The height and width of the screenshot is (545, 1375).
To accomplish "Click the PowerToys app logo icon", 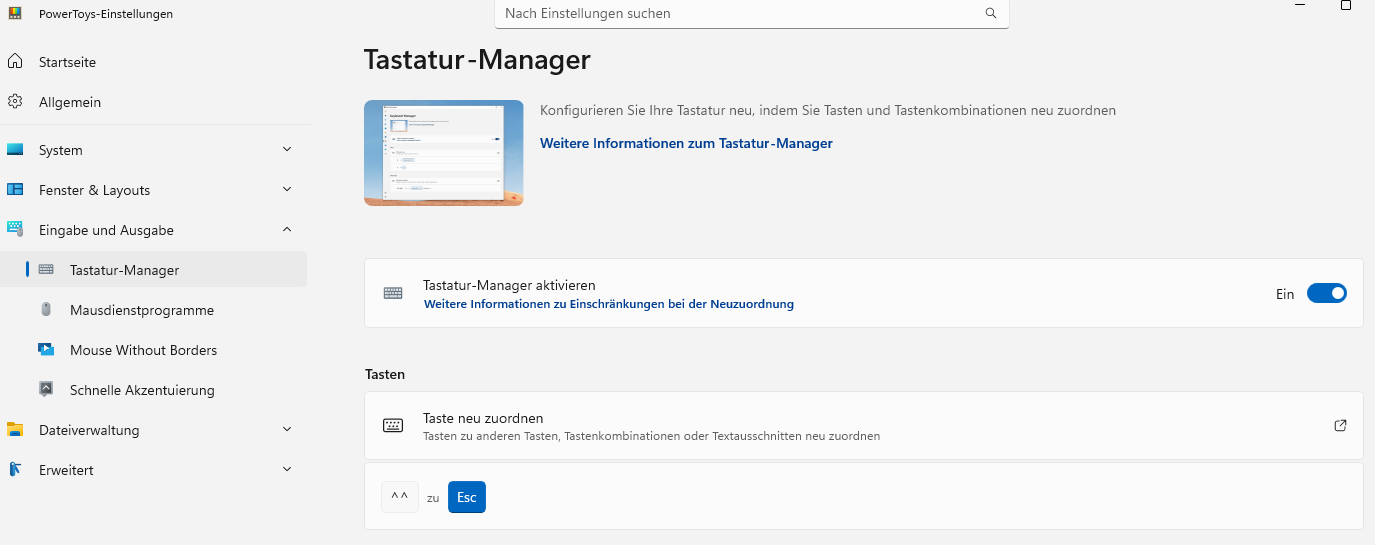I will pyautogui.click(x=15, y=14).
